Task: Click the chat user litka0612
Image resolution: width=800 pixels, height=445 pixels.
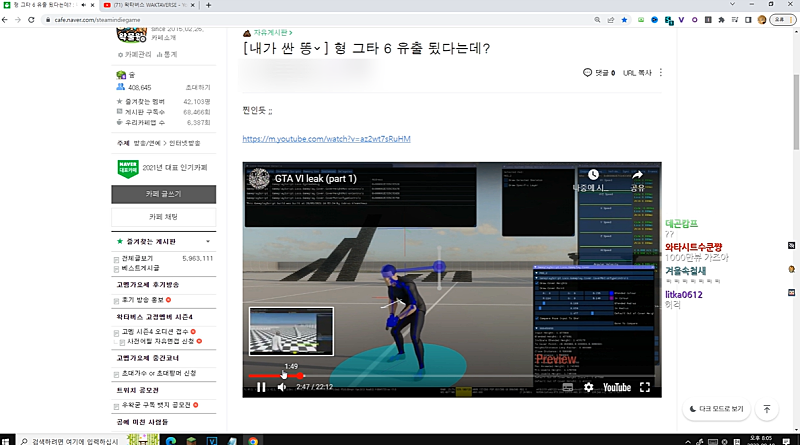Action: point(684,294)
